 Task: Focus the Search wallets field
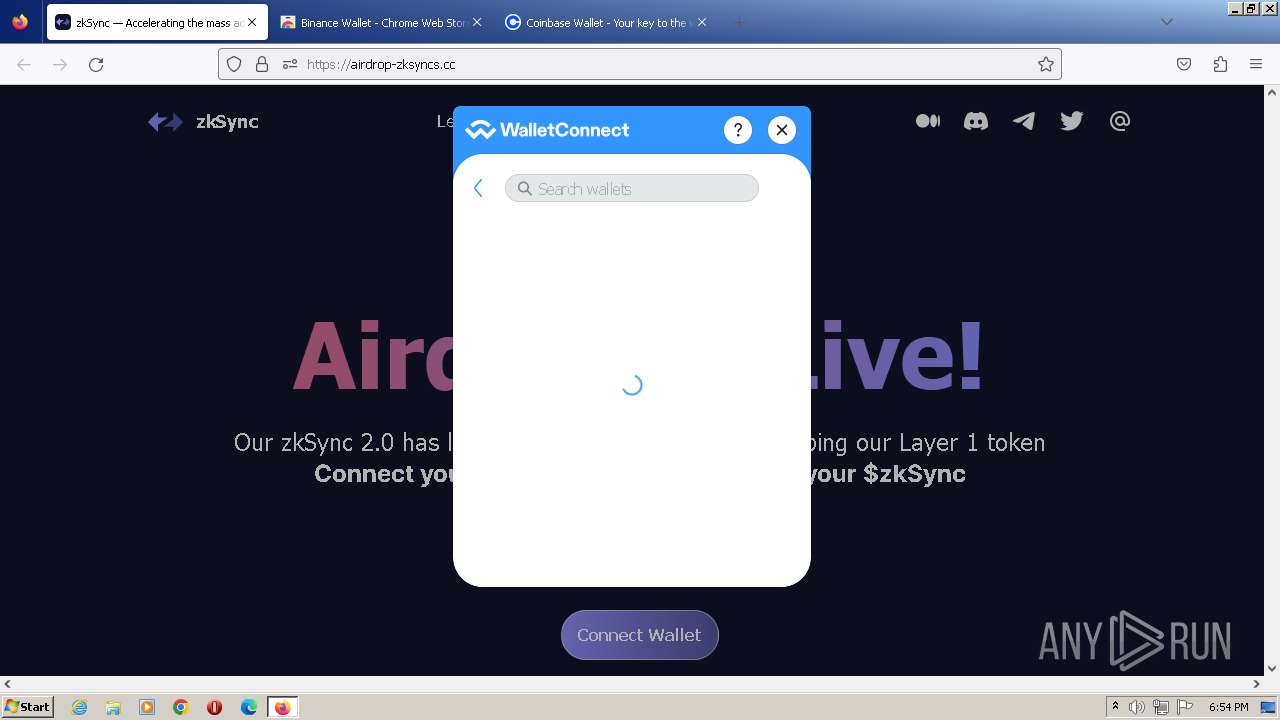632,188
